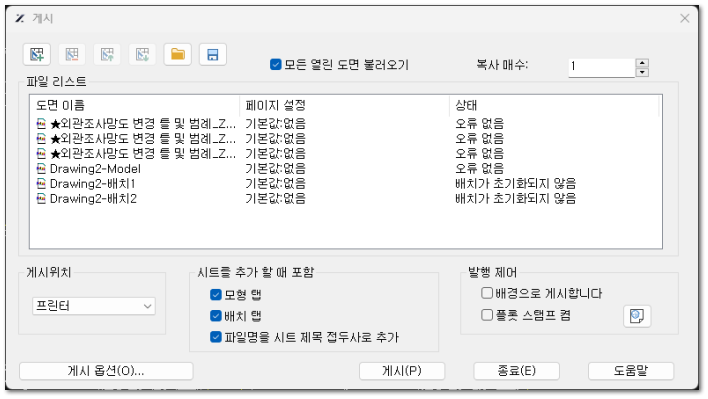Click 기본값:없음 for Drawing2-Model row
This screenshot has height=399, width=708.
(x=275, y=169)
